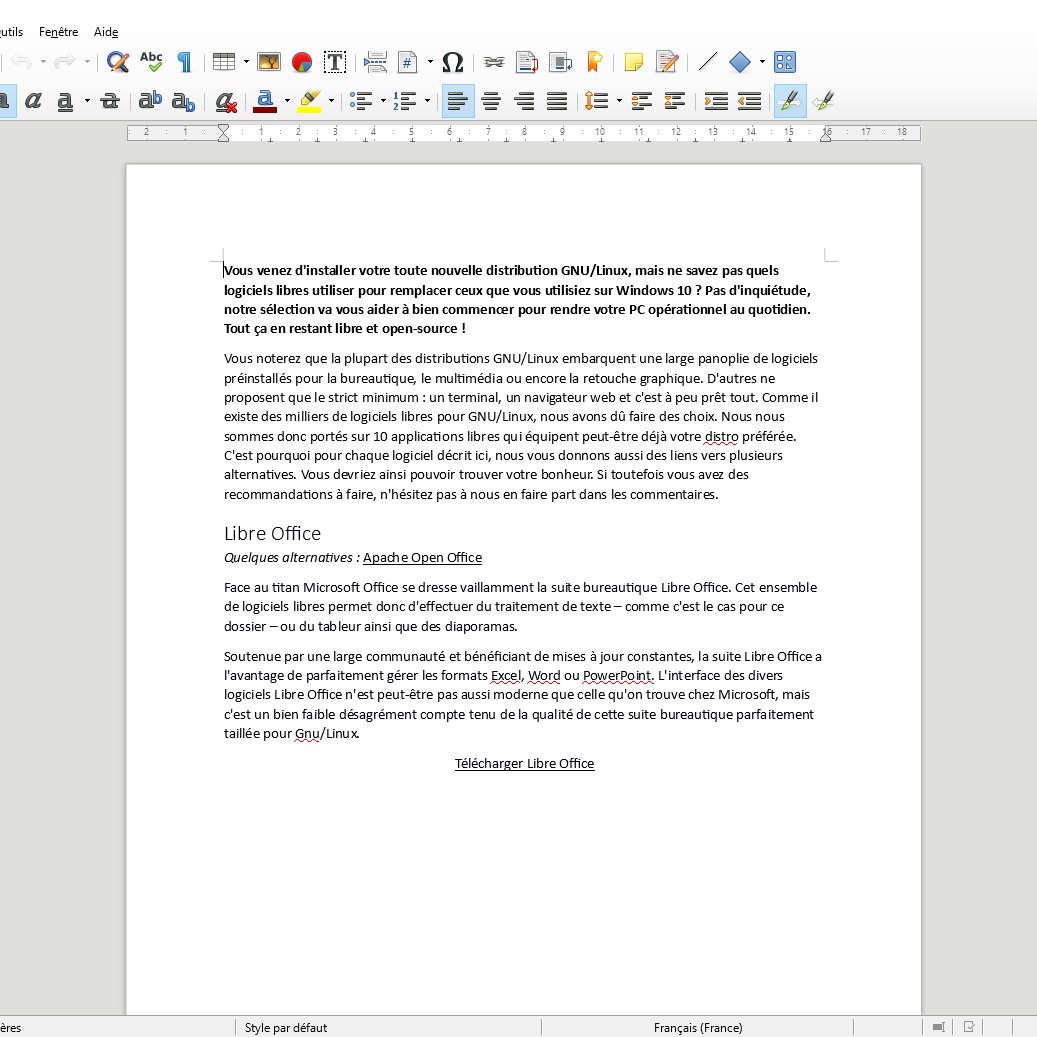Open the font color dropdown arrow
The width and height of the screenshot is (1037, 1037).
pos(287,101)
